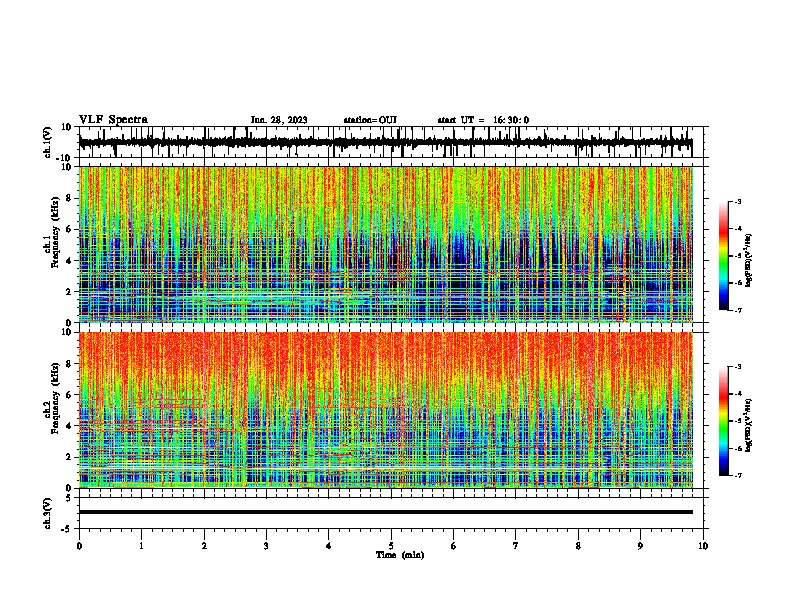Click the "10" tick on the time axis

703,546
